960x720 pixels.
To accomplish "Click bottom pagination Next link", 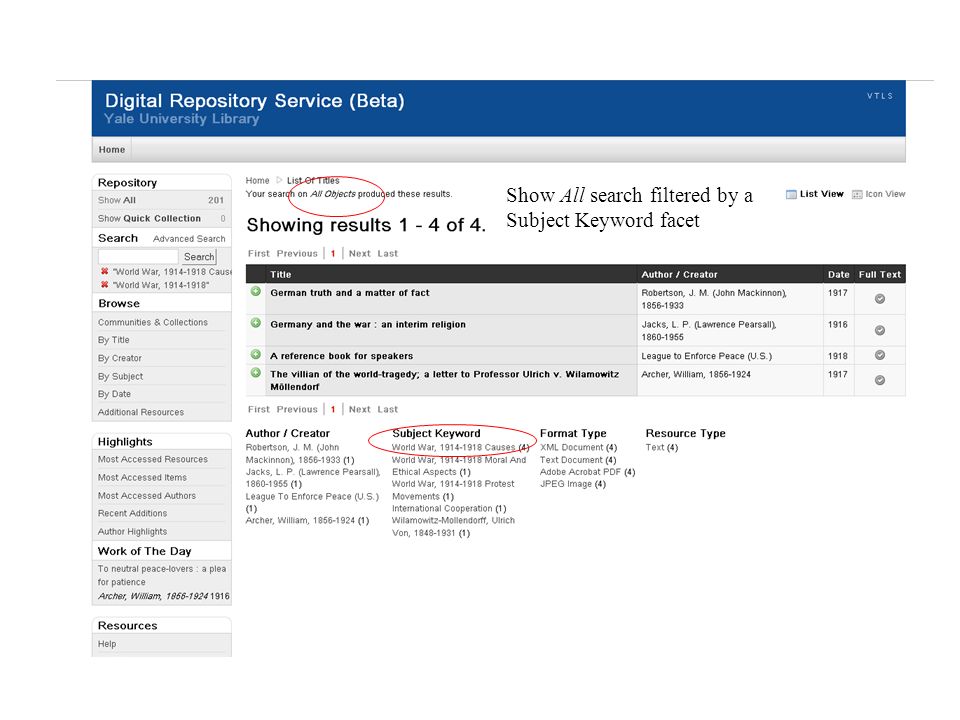I will click(359, 410).
